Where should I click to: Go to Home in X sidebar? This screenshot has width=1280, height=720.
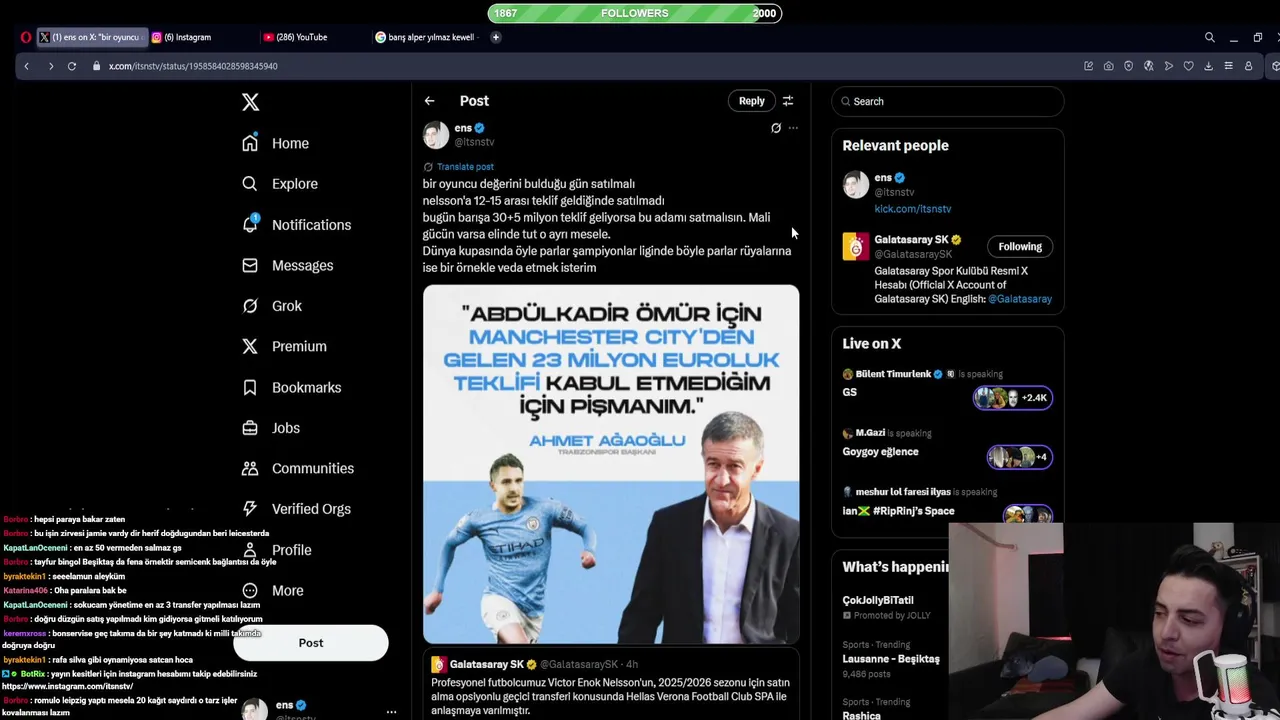(x=276, y=143)
